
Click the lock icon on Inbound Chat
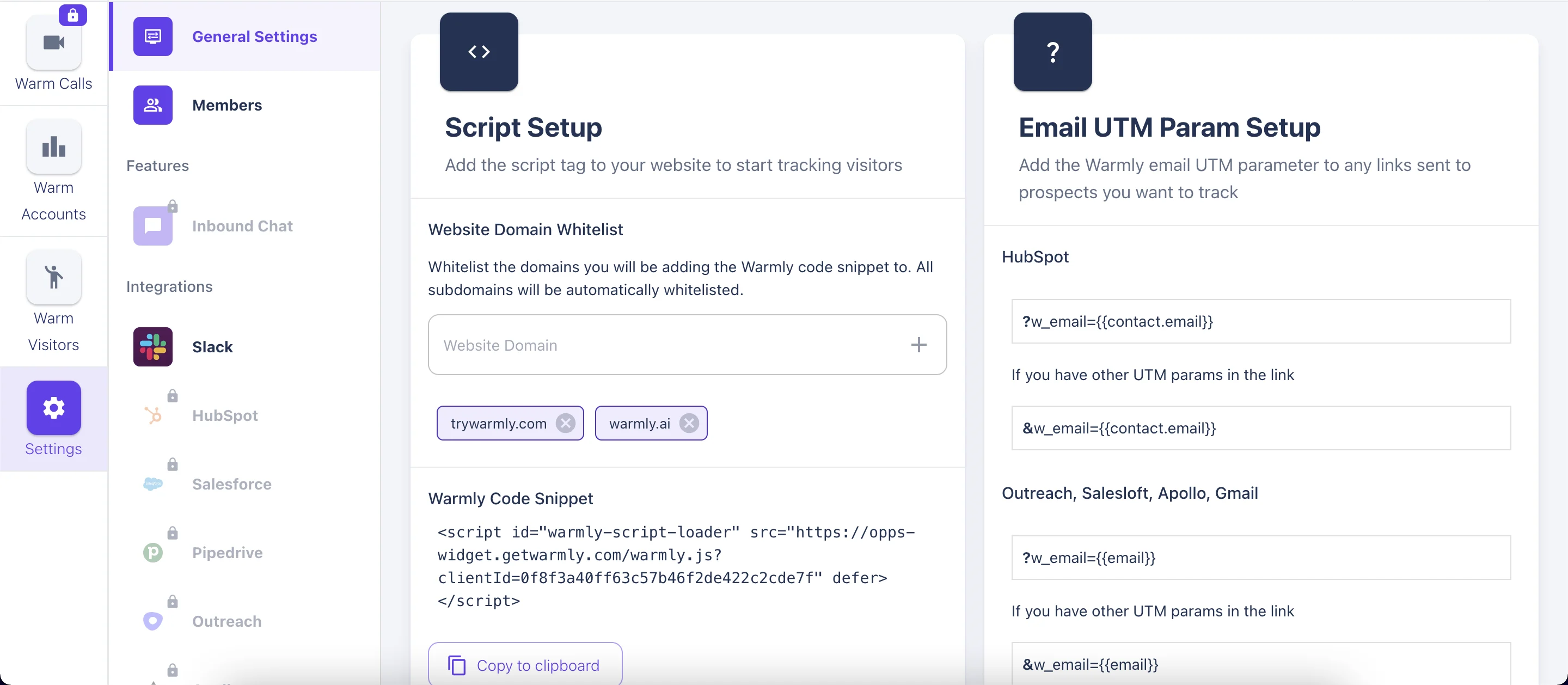tap(173, 206)
